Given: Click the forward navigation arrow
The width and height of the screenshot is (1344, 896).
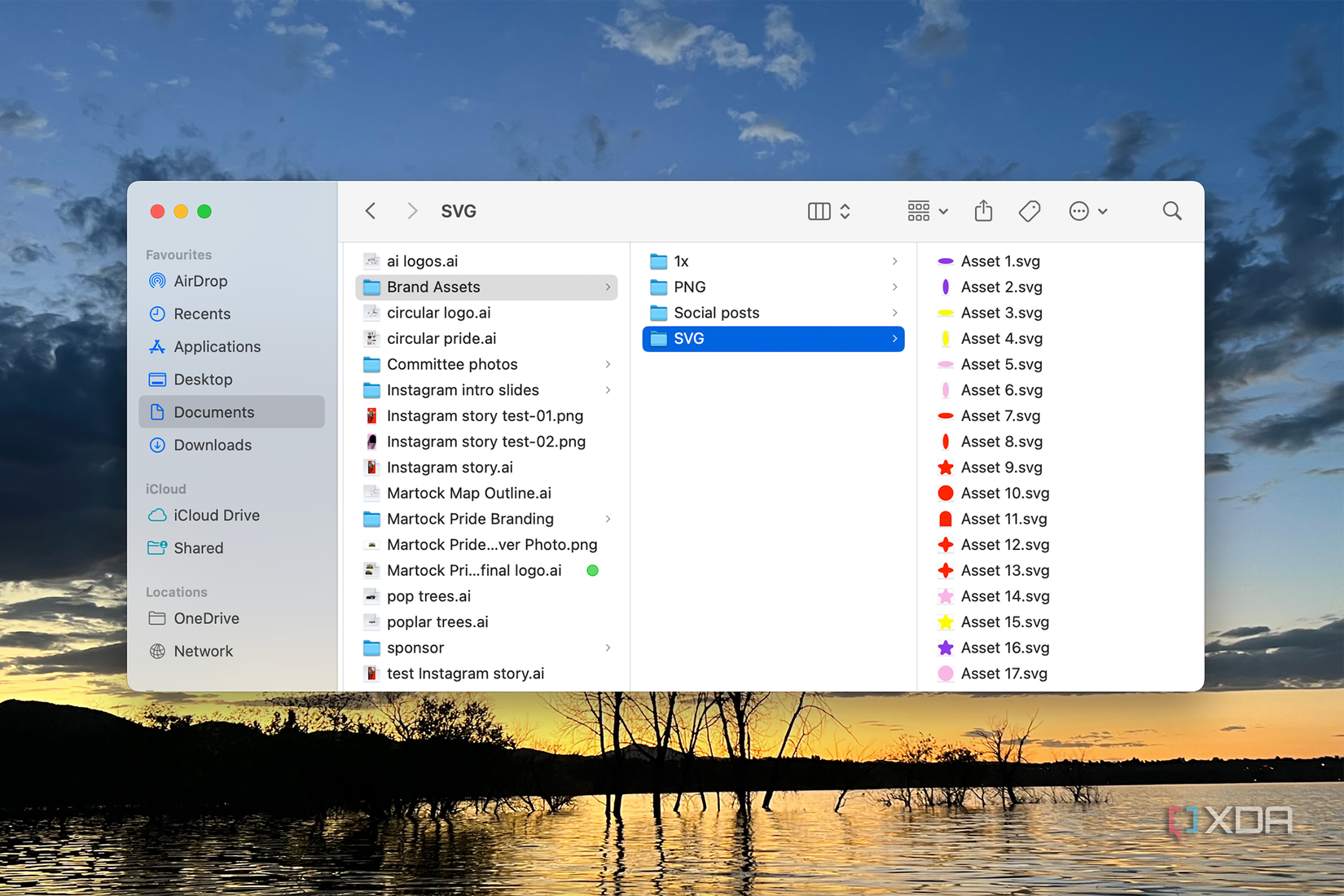Looking at the screenshot, I should tap(412, 210).
